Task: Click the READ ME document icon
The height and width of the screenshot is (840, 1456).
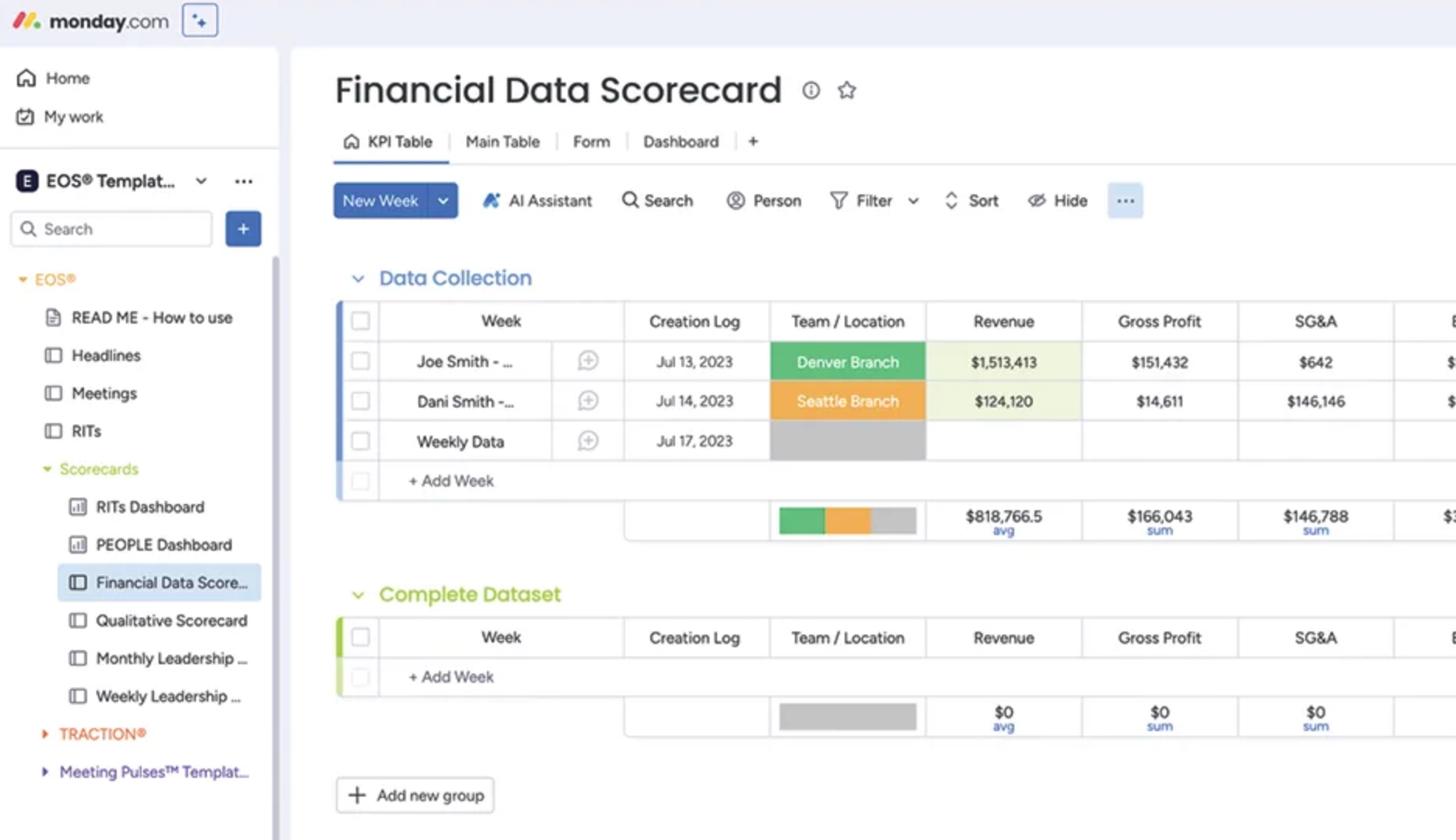Action: 54,317
